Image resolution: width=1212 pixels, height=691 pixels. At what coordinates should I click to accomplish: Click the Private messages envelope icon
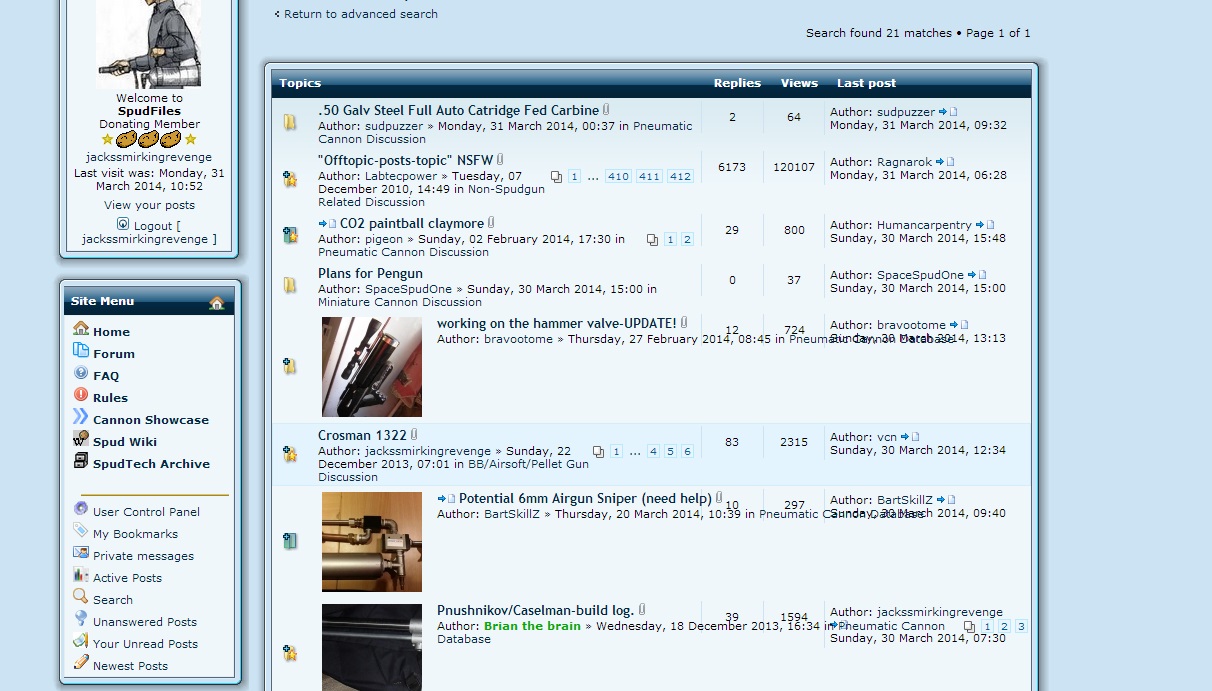tap(81, 554)
